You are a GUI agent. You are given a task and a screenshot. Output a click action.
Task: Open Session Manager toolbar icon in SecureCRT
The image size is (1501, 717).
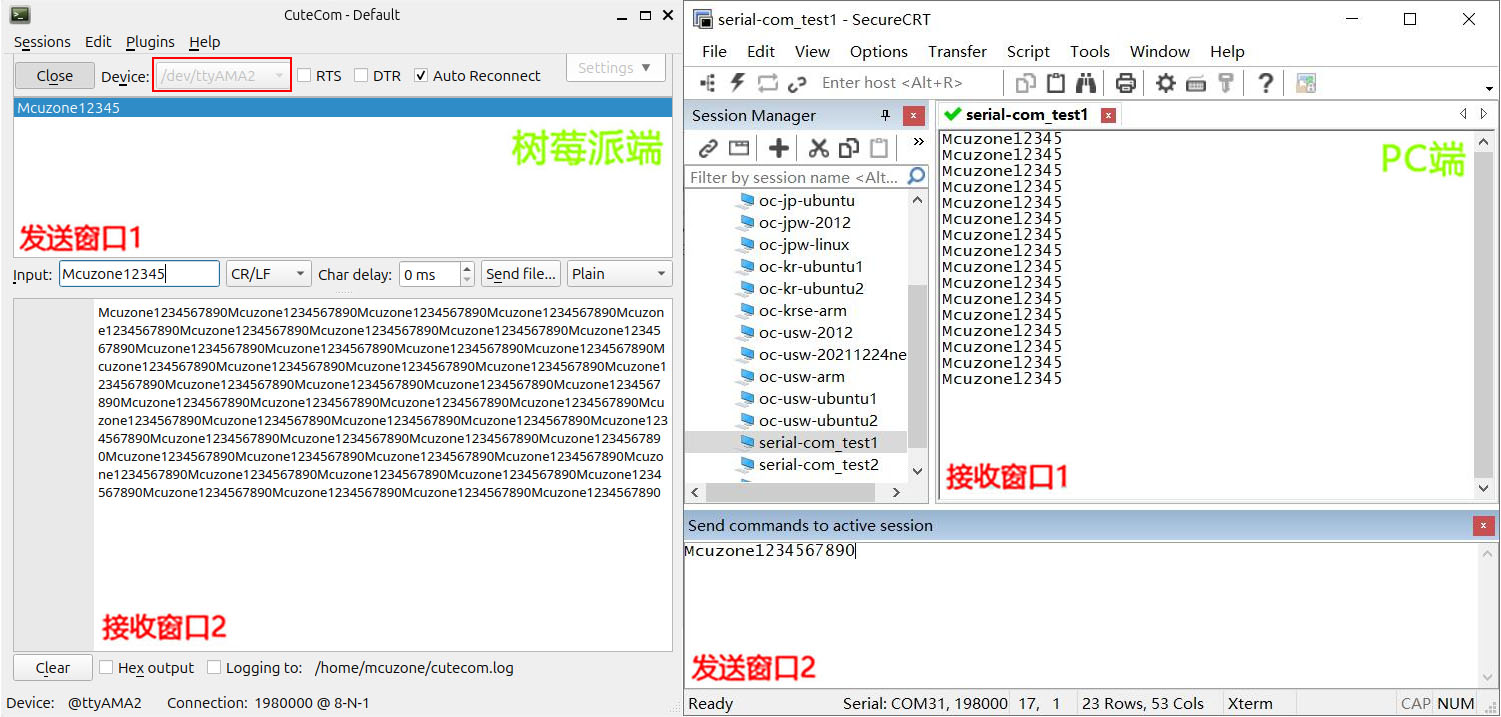[708, 83]
